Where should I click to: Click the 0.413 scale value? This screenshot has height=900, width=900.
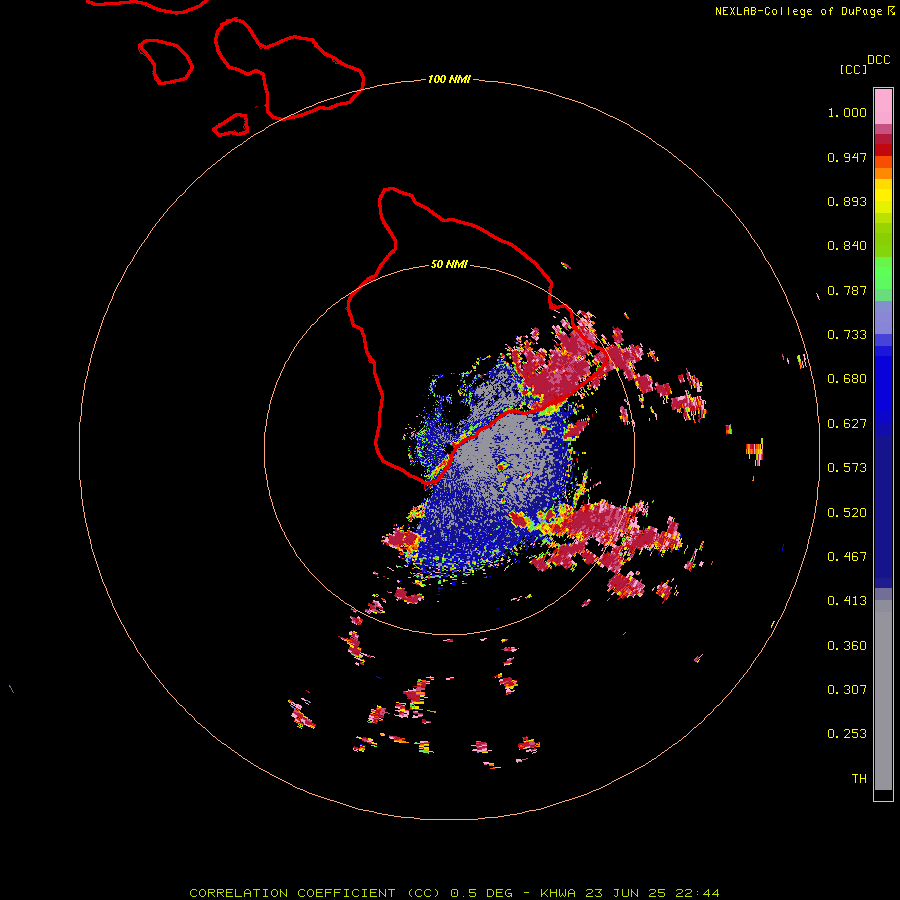[x=847, y=601]
